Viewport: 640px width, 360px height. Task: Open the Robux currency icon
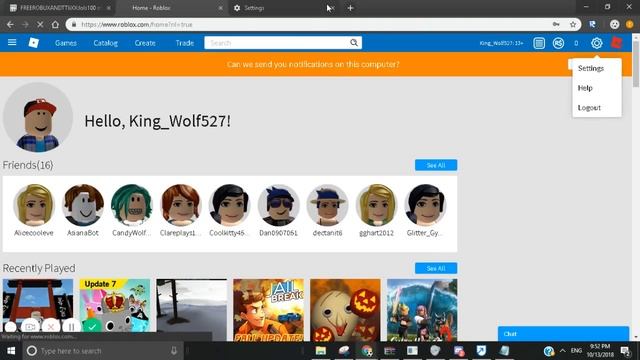coord(558,43)
